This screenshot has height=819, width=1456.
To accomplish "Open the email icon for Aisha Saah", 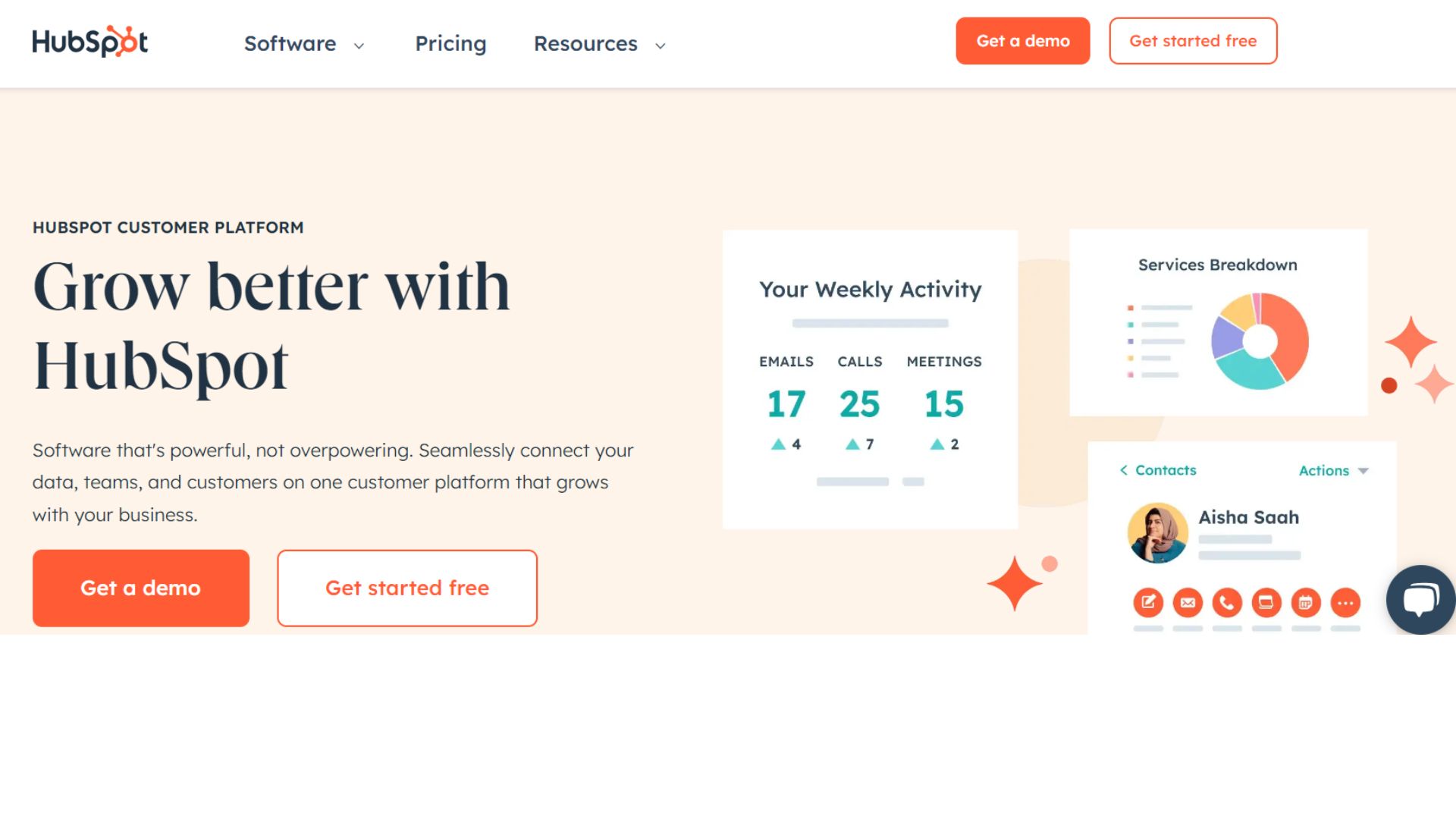I will pos(1188,603).
